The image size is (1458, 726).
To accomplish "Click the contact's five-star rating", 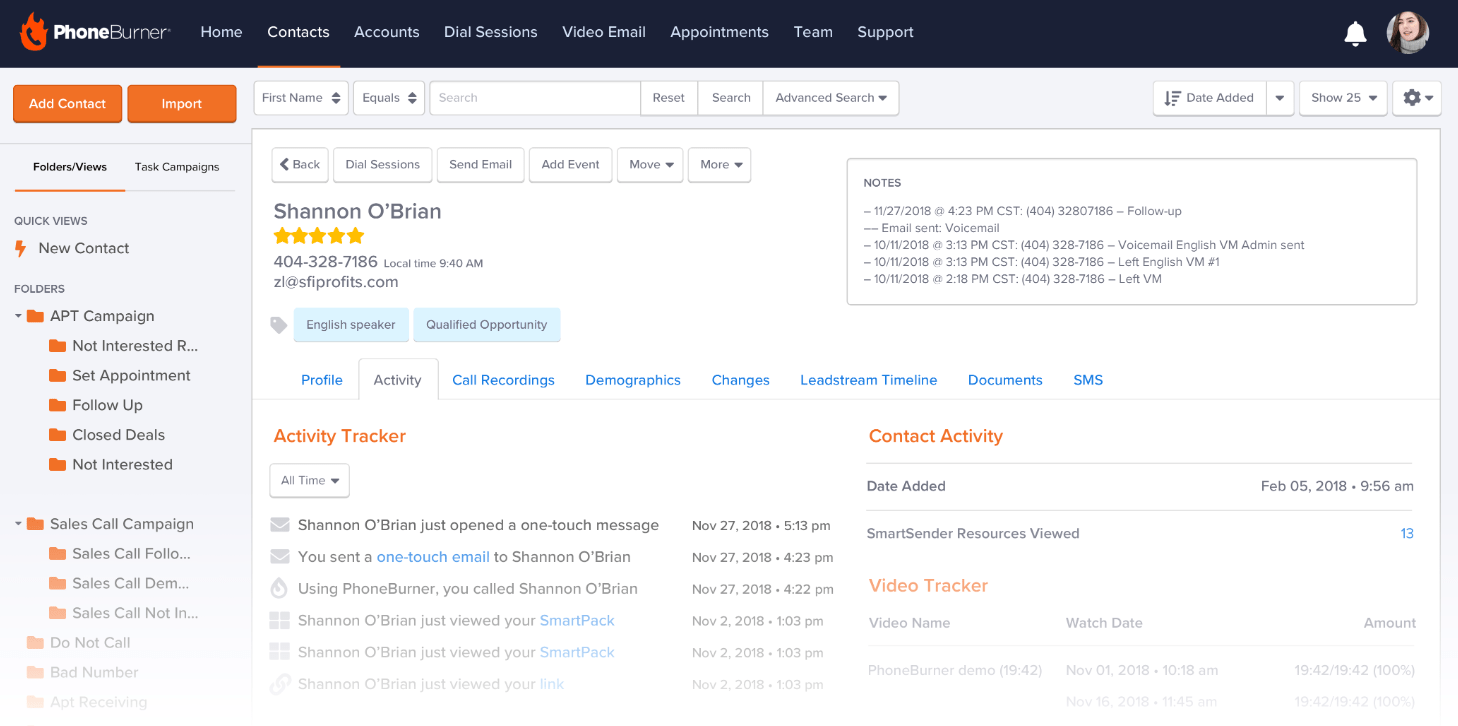I will (x=319, y=236).
